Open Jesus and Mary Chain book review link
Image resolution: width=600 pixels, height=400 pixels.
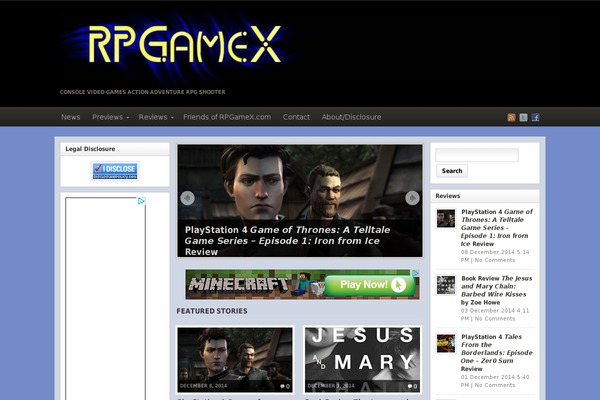click(x=496, y=290)
